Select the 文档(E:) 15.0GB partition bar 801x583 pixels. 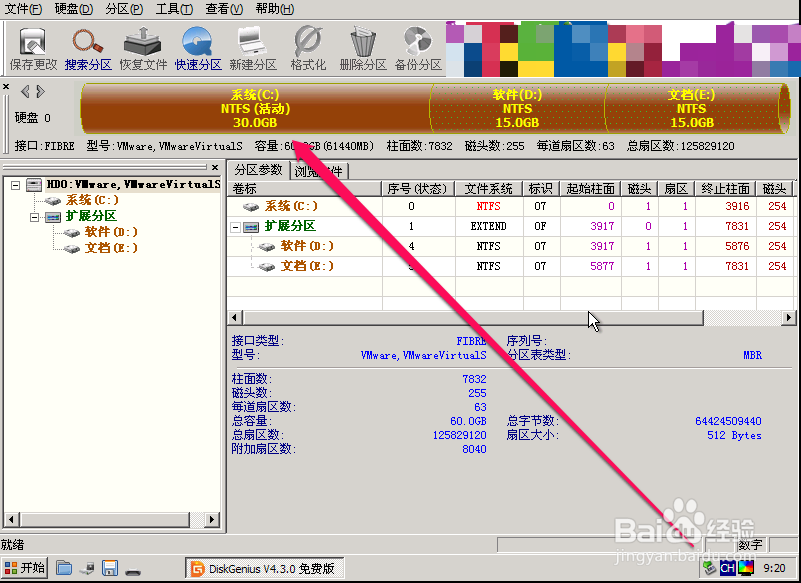(x=692, y=108)
